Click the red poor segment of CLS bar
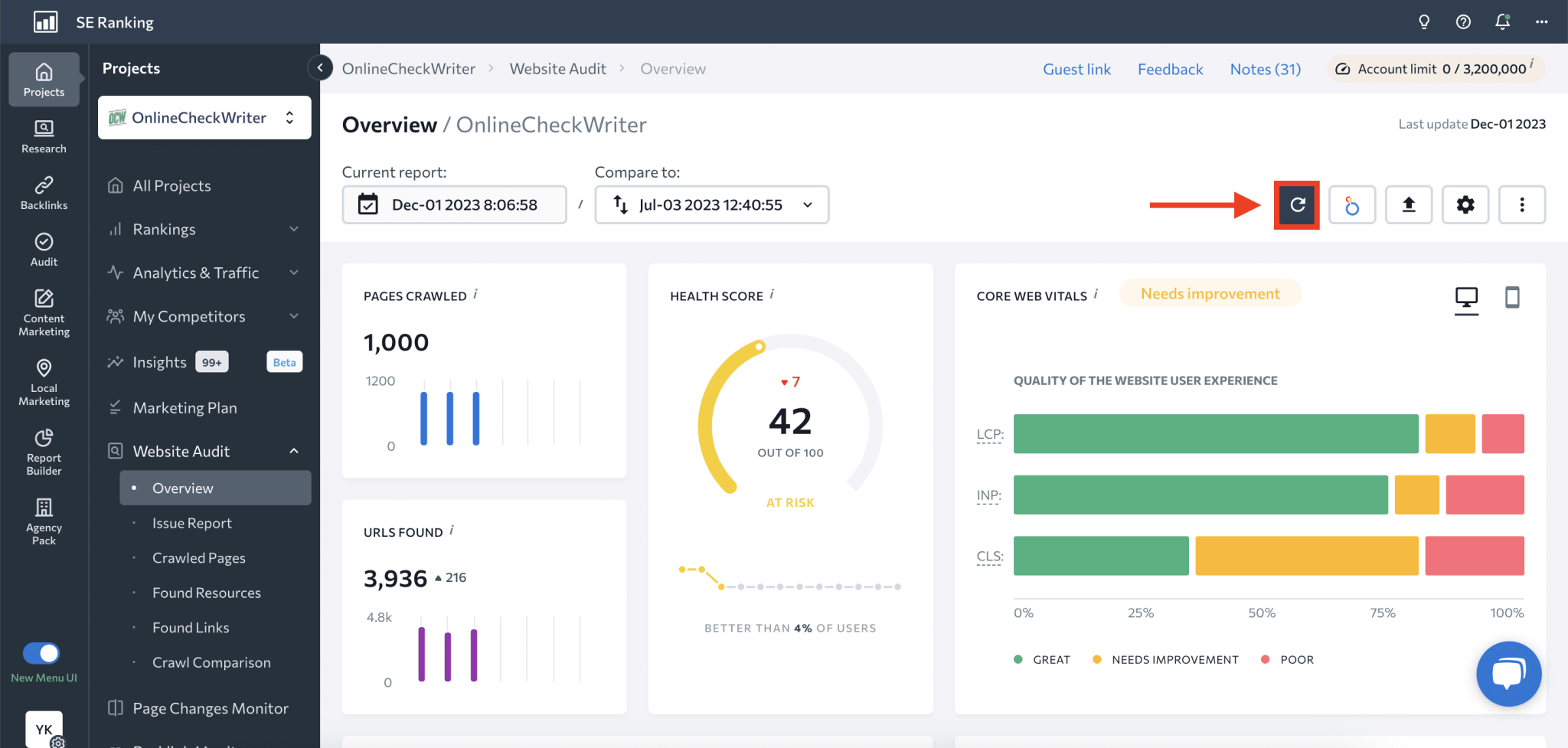The width and height of the screenshot is (1568, 748). [x=1474, y=556]
